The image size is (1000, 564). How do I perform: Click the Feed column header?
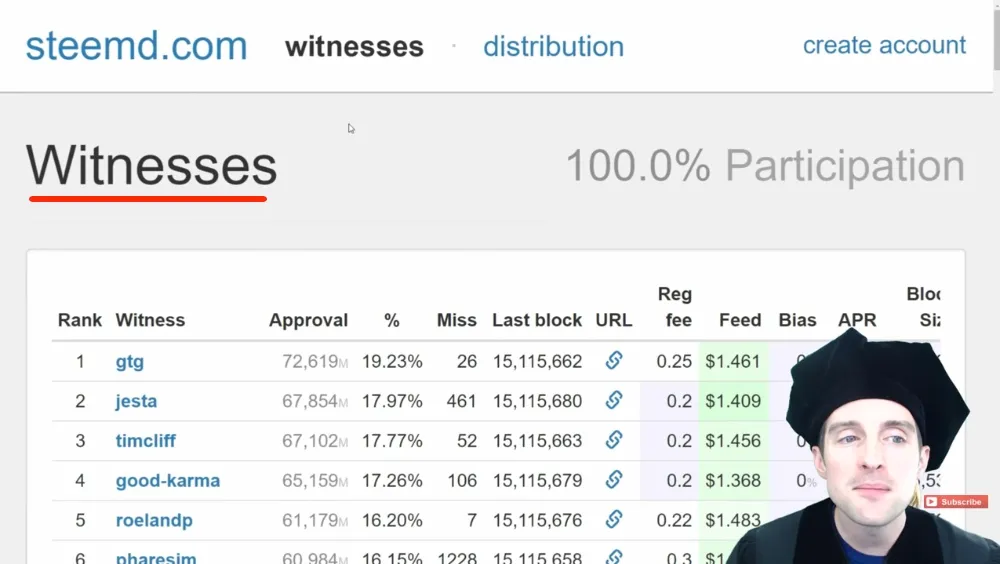740,320
